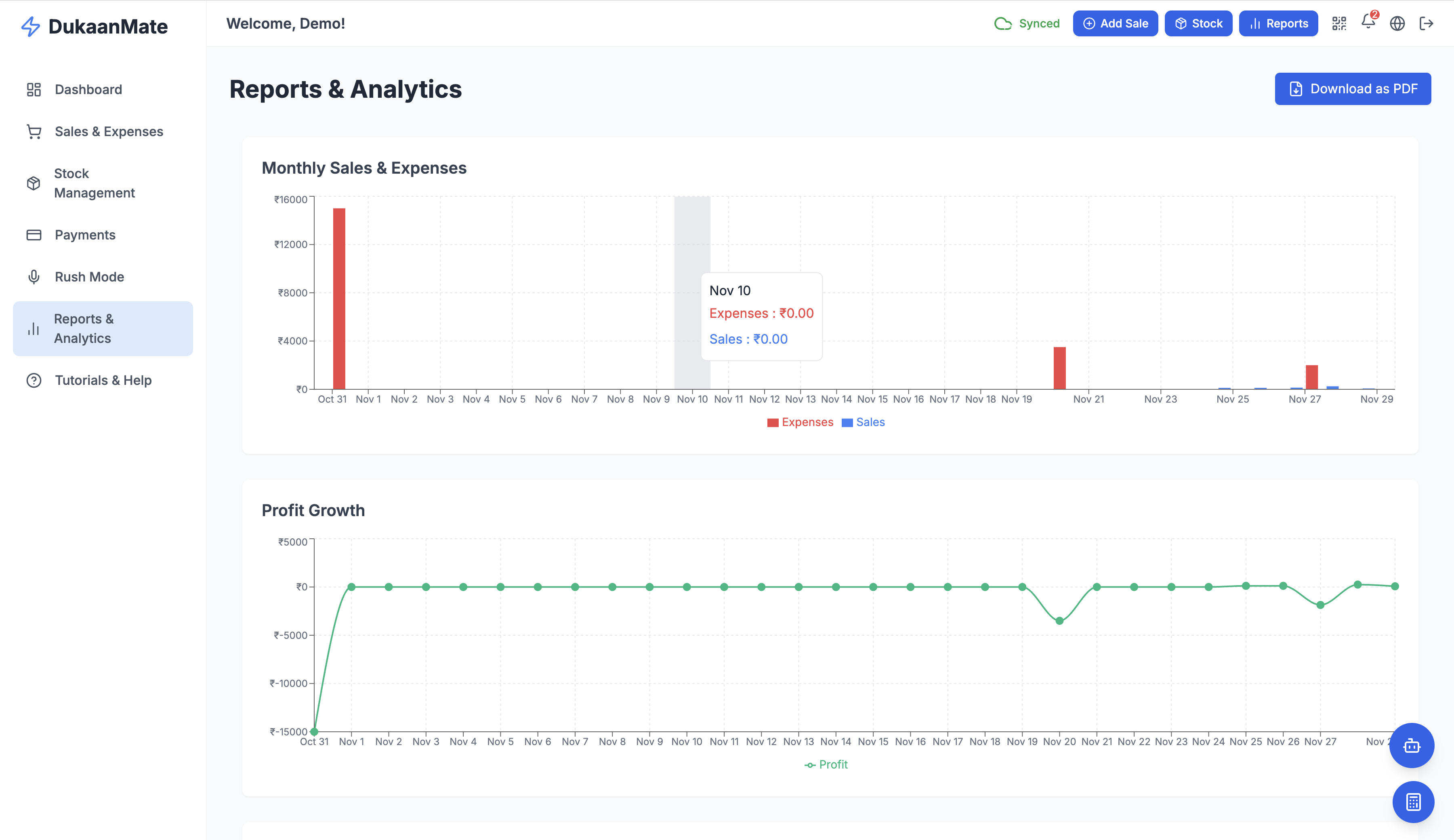Click the globe language icon

tap(1397, 24)
